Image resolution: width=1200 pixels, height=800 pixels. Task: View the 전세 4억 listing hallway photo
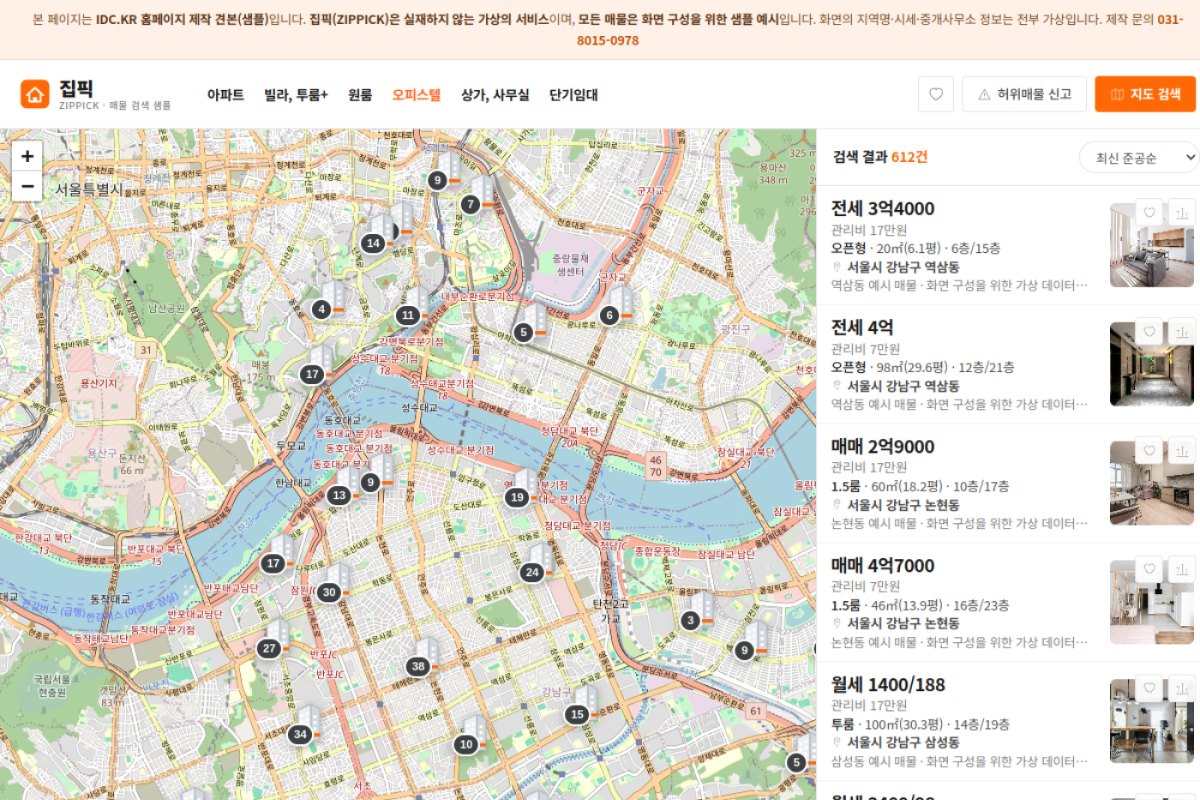pos(1152,364)
